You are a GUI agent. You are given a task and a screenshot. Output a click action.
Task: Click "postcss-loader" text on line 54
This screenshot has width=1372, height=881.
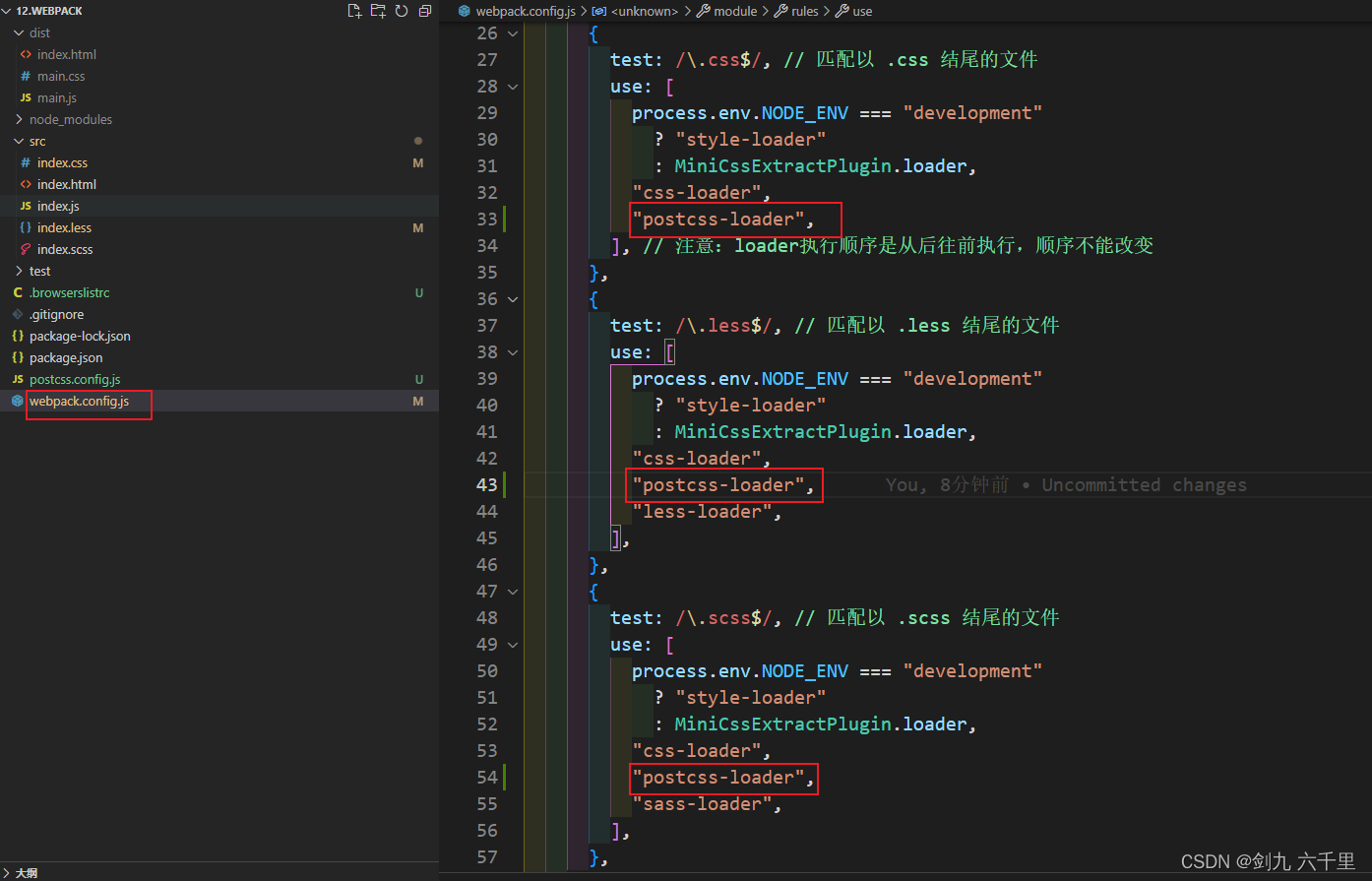(x=717, y=778)
